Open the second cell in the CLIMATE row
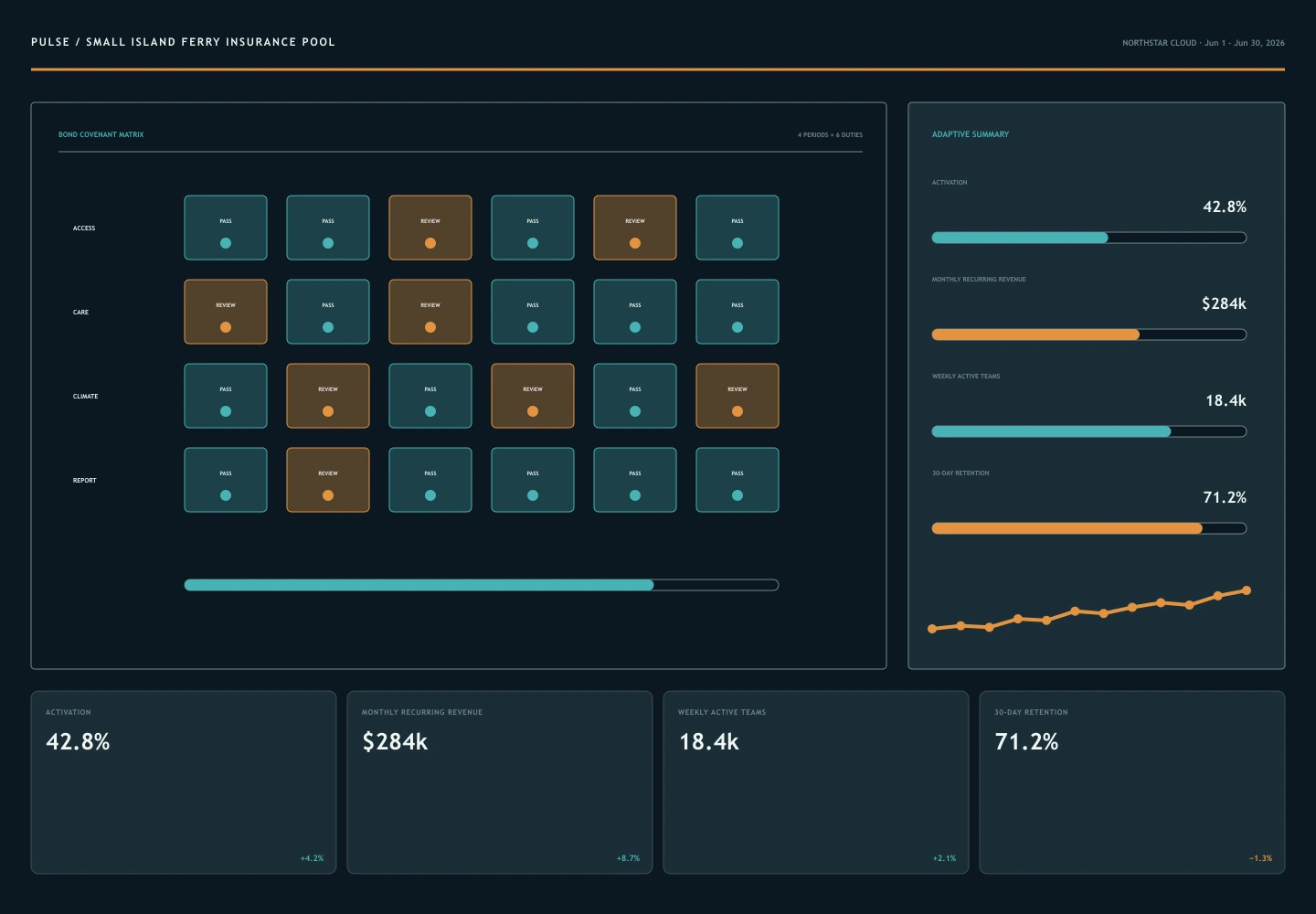Screen dimensions: 1316x914 [x=328, y=396]
